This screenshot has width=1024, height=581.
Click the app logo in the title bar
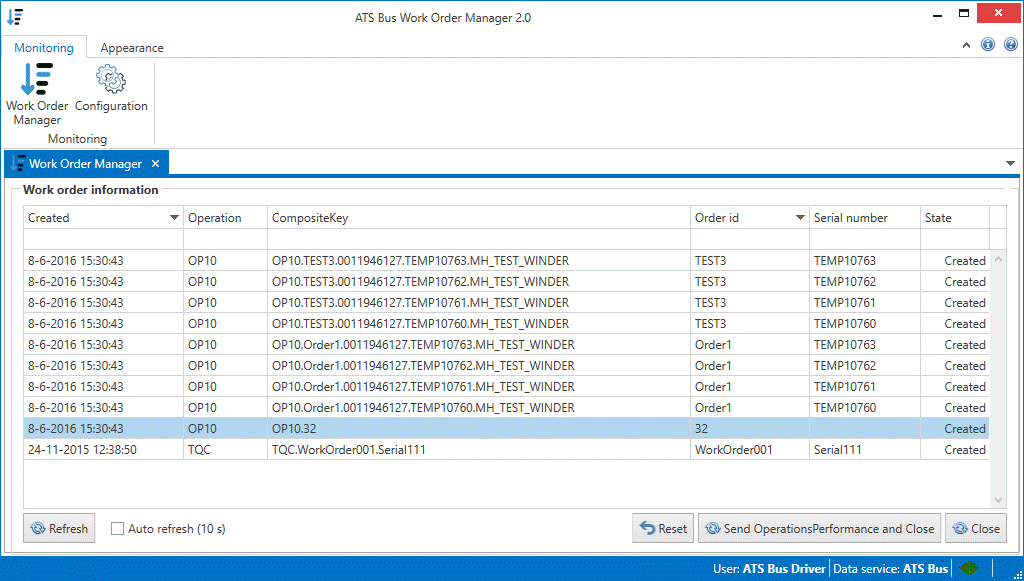click(15, 17)
